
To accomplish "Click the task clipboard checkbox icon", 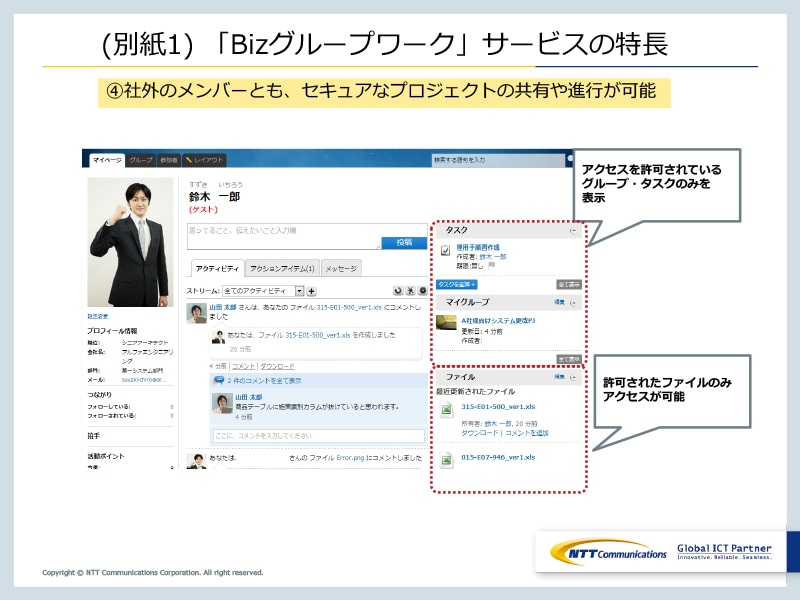I will coord(445,251).
